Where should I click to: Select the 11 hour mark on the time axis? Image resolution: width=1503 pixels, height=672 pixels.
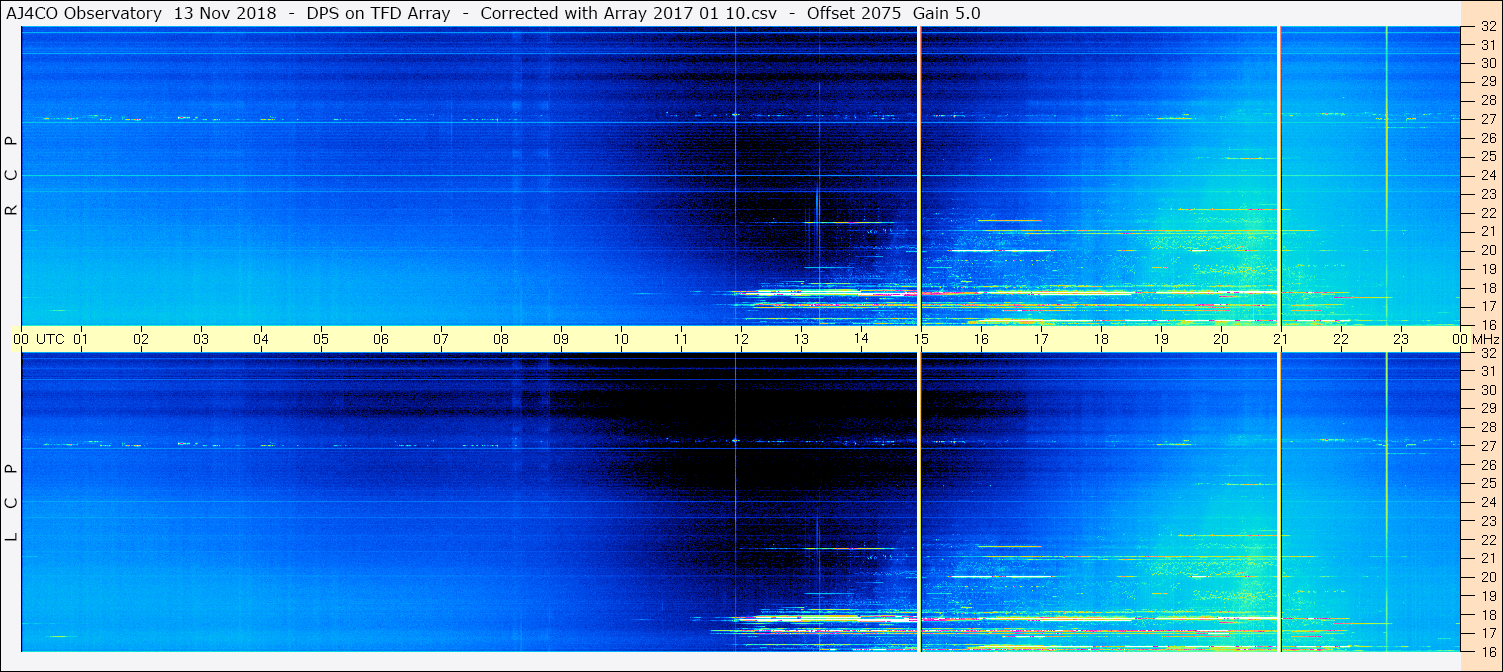click(681, 339)
